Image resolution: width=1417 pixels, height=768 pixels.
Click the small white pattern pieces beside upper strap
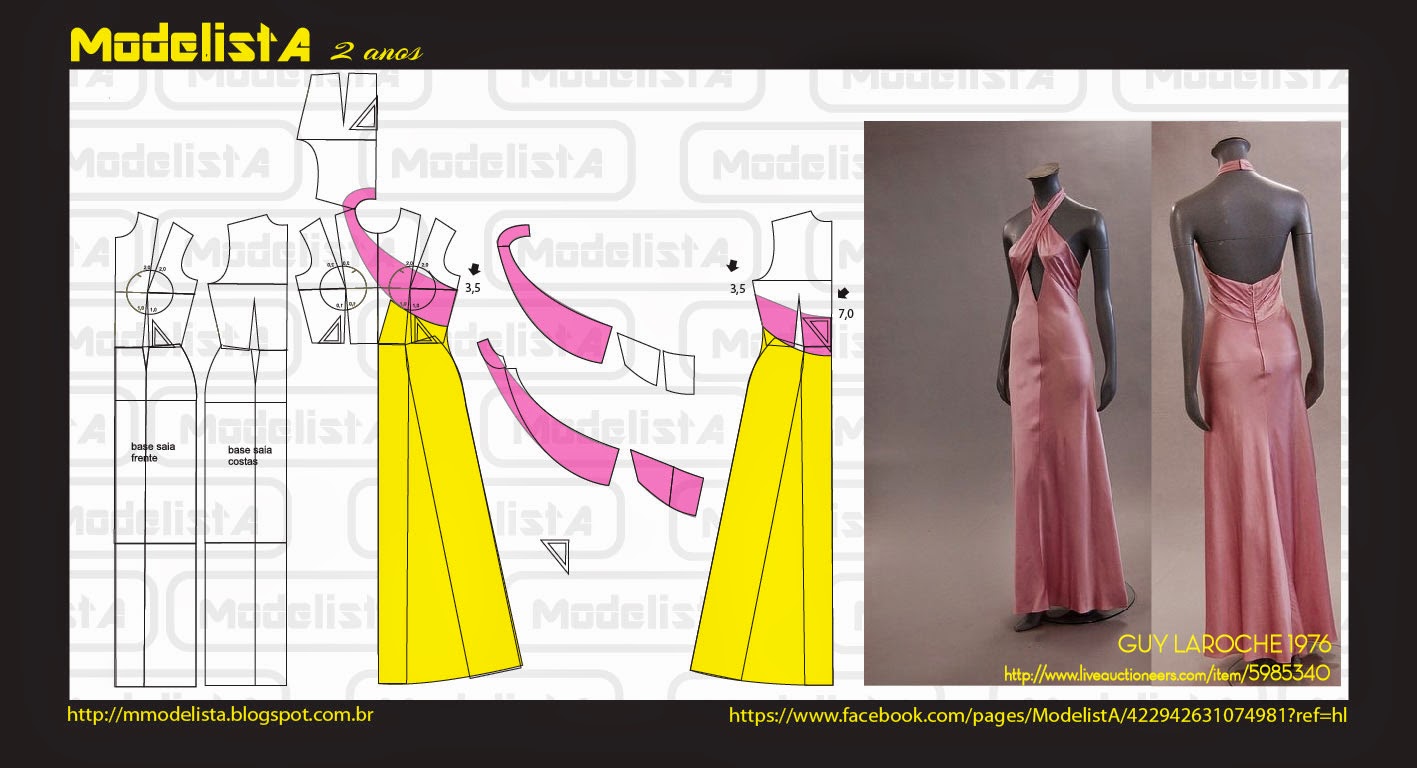655,364
